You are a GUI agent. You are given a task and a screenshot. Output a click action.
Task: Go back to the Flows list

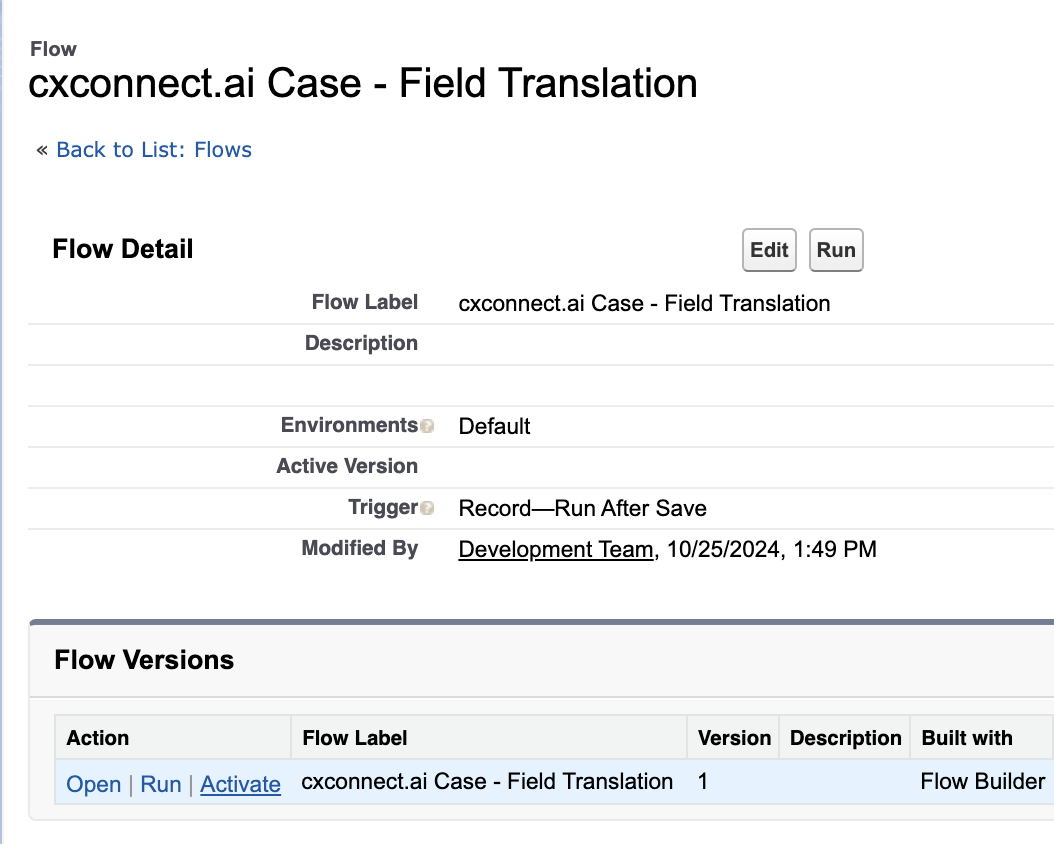coord(154,150)
